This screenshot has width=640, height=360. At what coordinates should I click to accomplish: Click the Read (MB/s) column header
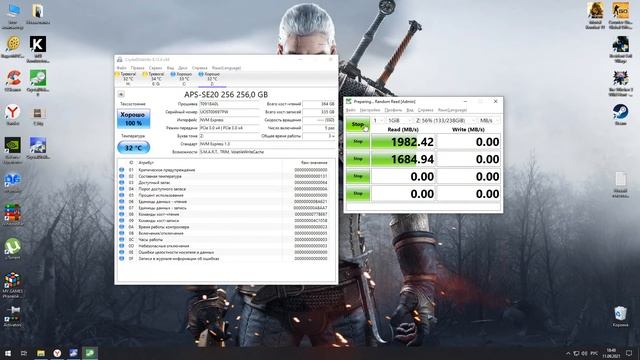402,129
